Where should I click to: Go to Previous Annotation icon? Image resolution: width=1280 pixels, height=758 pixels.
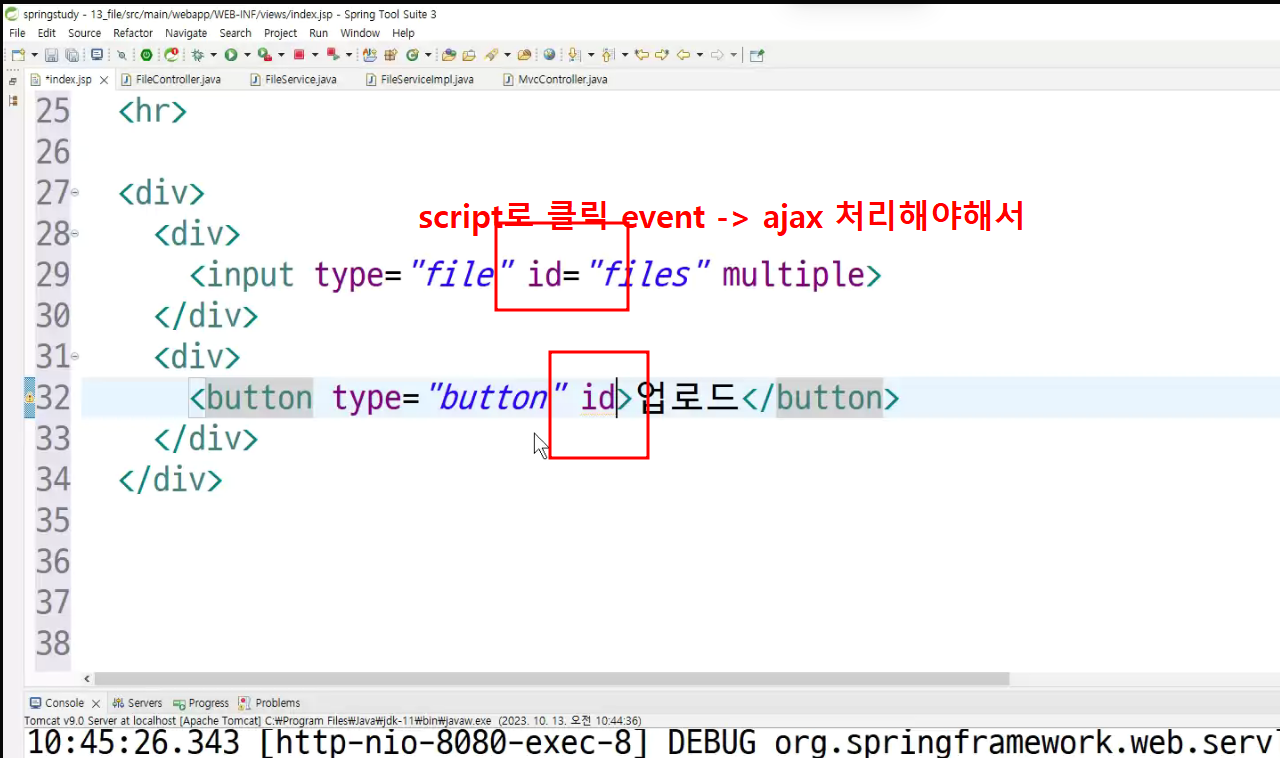608,55
